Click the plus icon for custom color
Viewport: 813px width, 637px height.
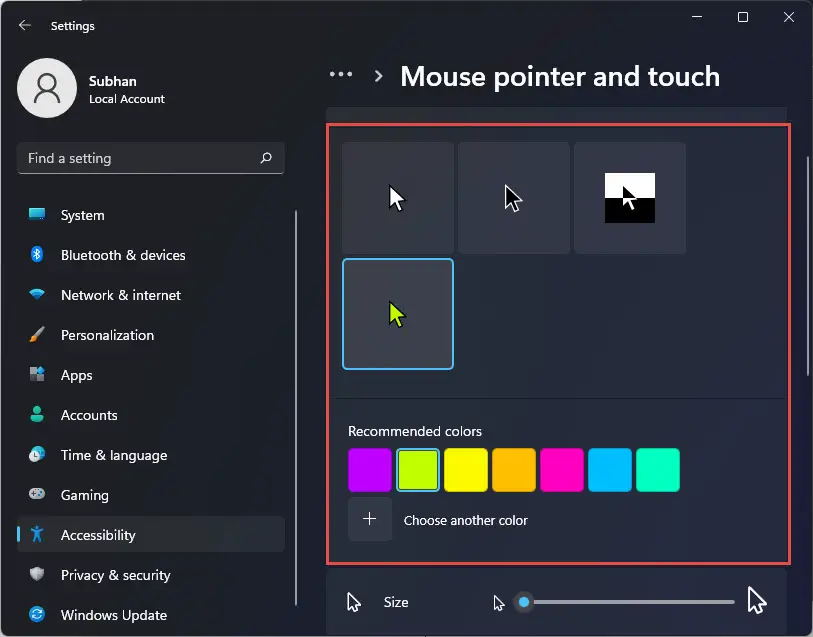point(370,519)
